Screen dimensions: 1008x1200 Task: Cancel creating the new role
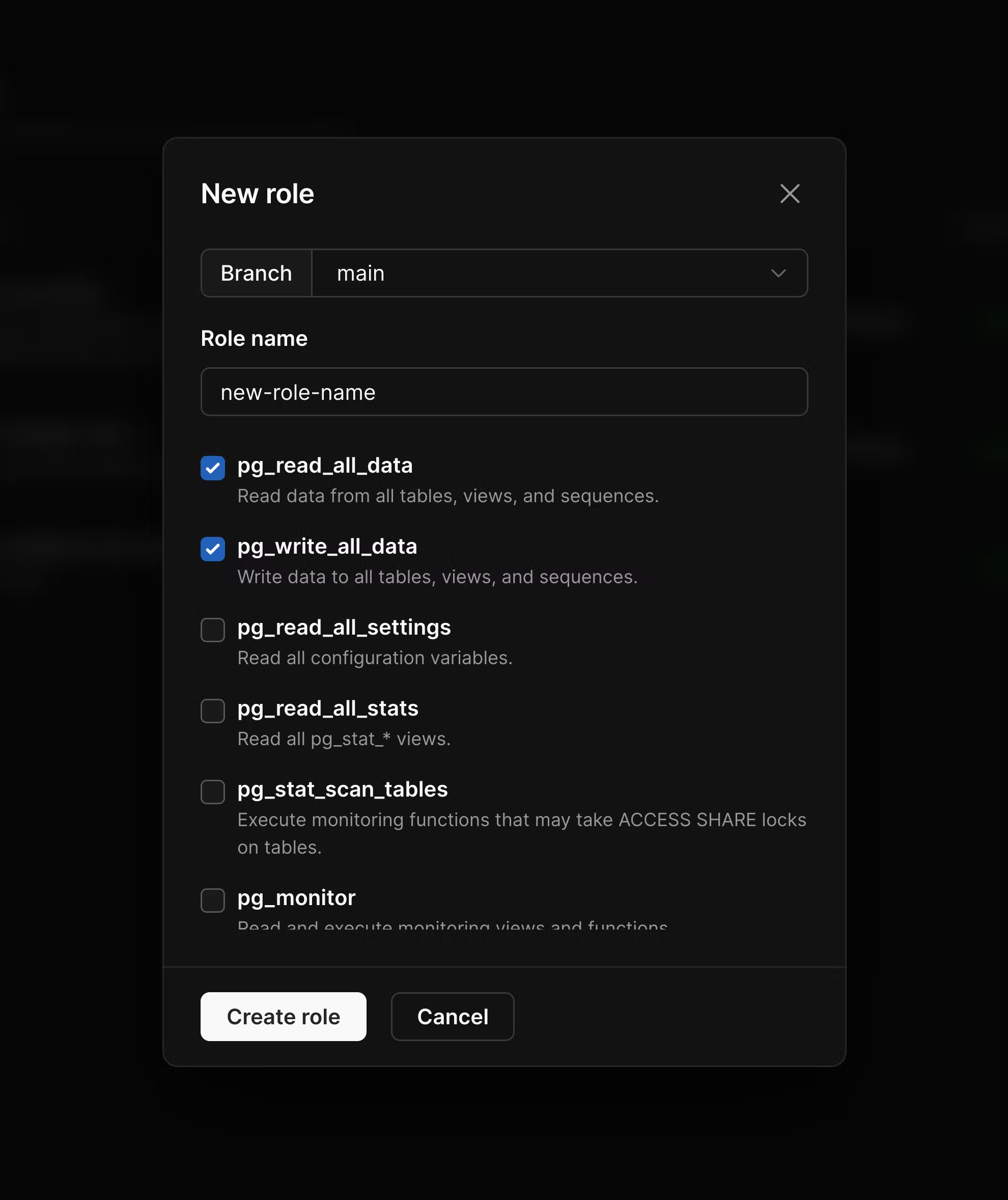click(x=452, y=1017)
